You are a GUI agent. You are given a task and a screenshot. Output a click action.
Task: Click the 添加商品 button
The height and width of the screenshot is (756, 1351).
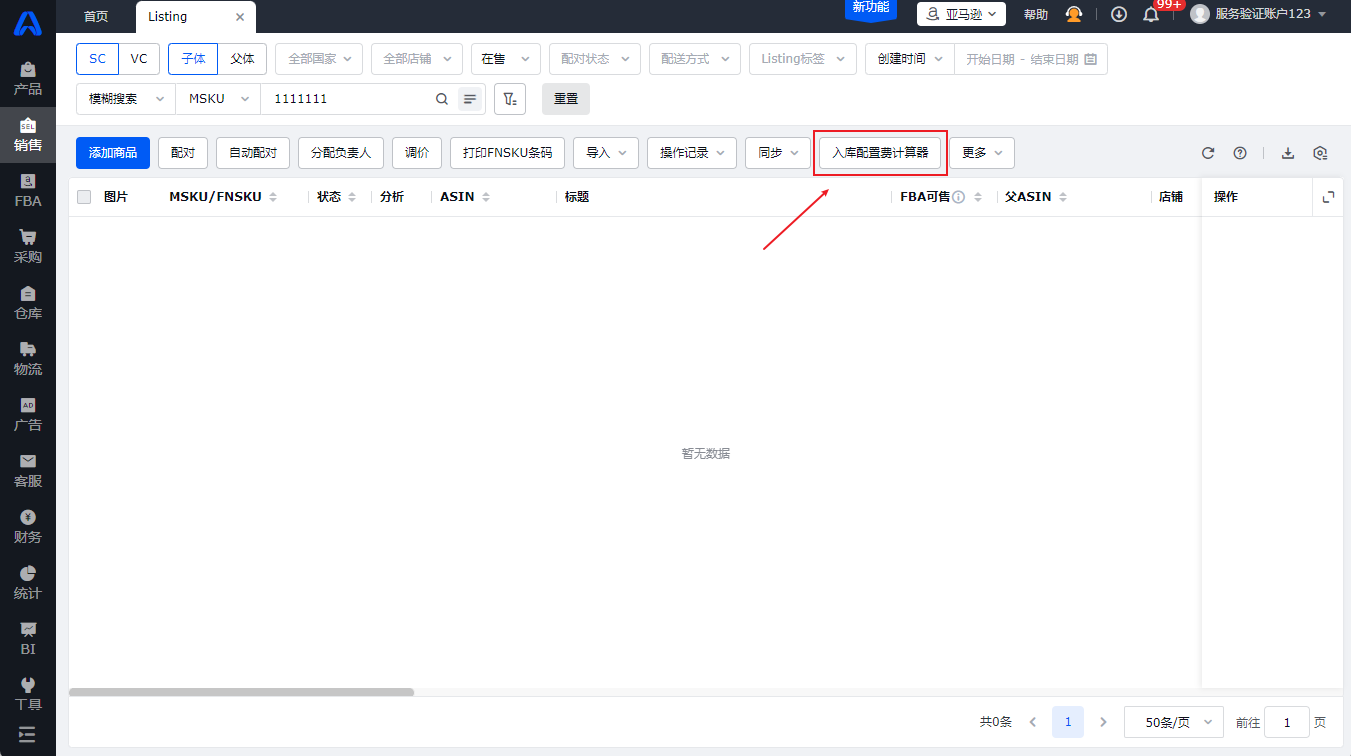pyautogui.click(x=113, y=153)
